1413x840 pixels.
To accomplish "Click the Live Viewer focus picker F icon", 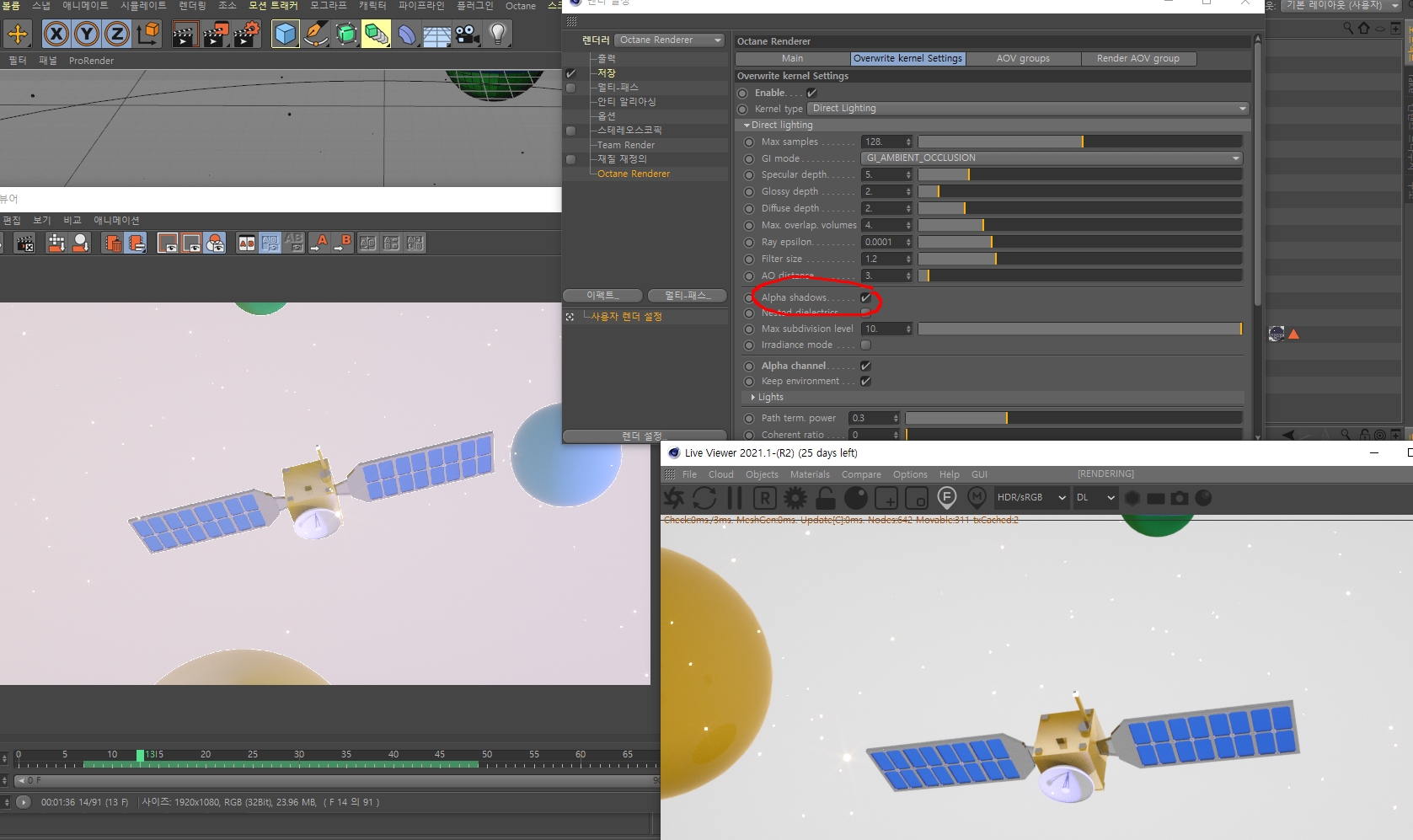I will pos(947,498).
